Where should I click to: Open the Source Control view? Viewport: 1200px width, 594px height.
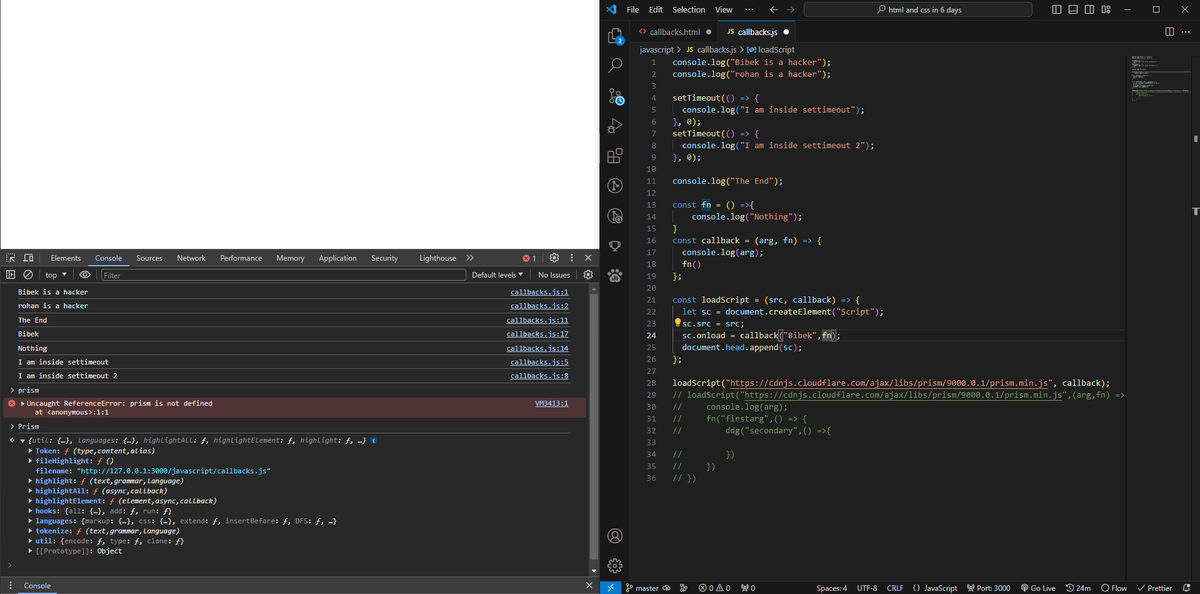click(616, 96)
